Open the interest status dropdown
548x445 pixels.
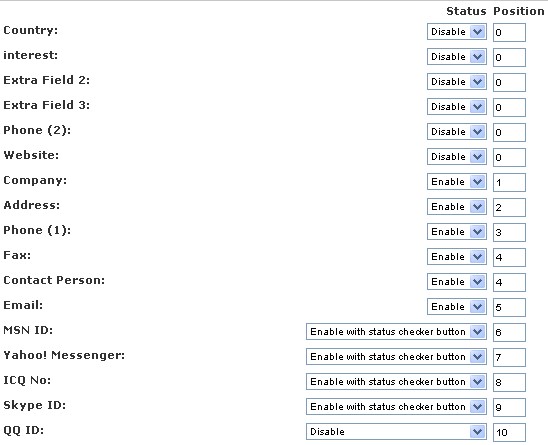click(456, 57)
